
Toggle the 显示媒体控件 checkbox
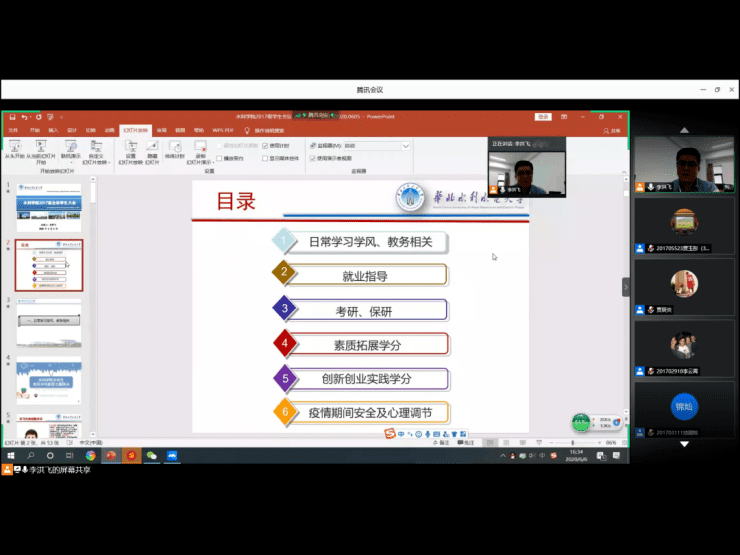265,158
